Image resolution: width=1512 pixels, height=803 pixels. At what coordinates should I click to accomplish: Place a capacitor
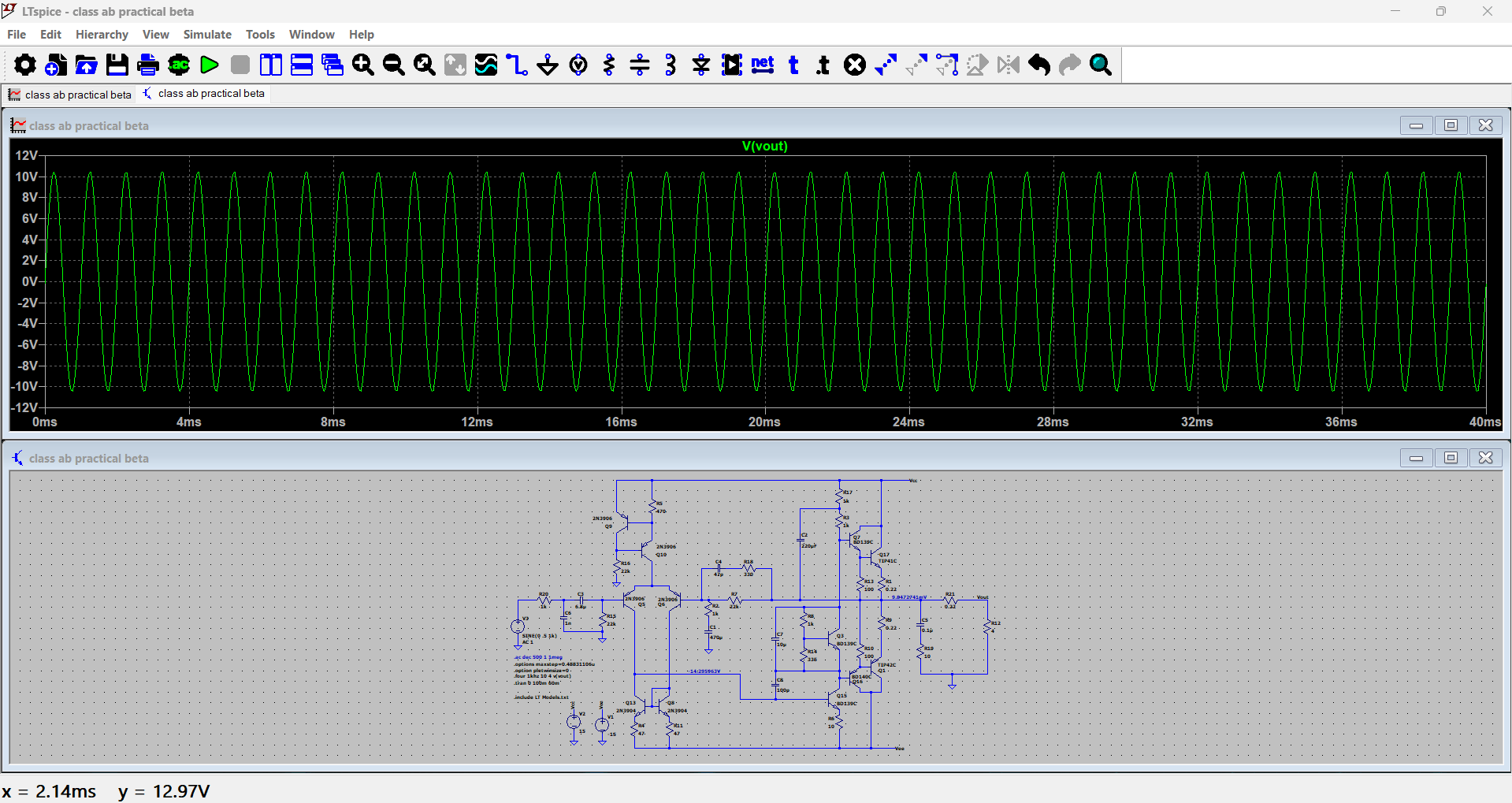(x=640, y=65)
